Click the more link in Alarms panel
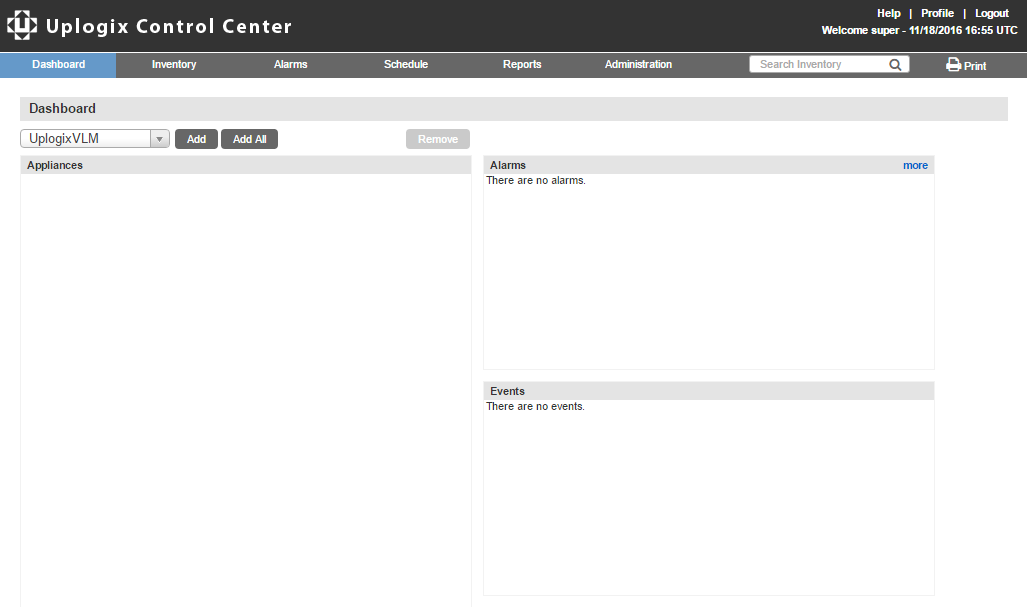The image size is (1027, 607). [915, 165]
